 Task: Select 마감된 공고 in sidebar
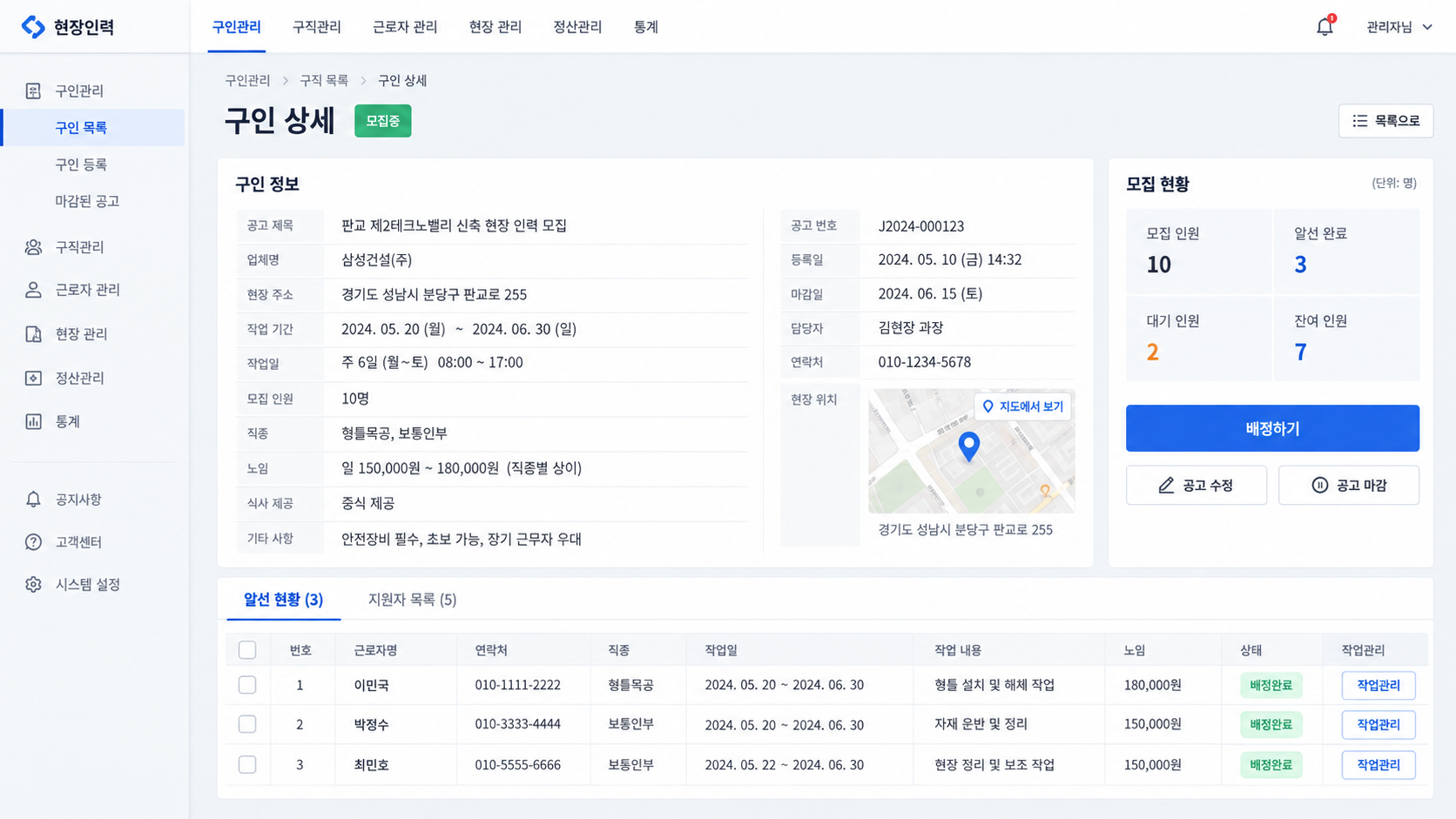[x=87, y=201]
